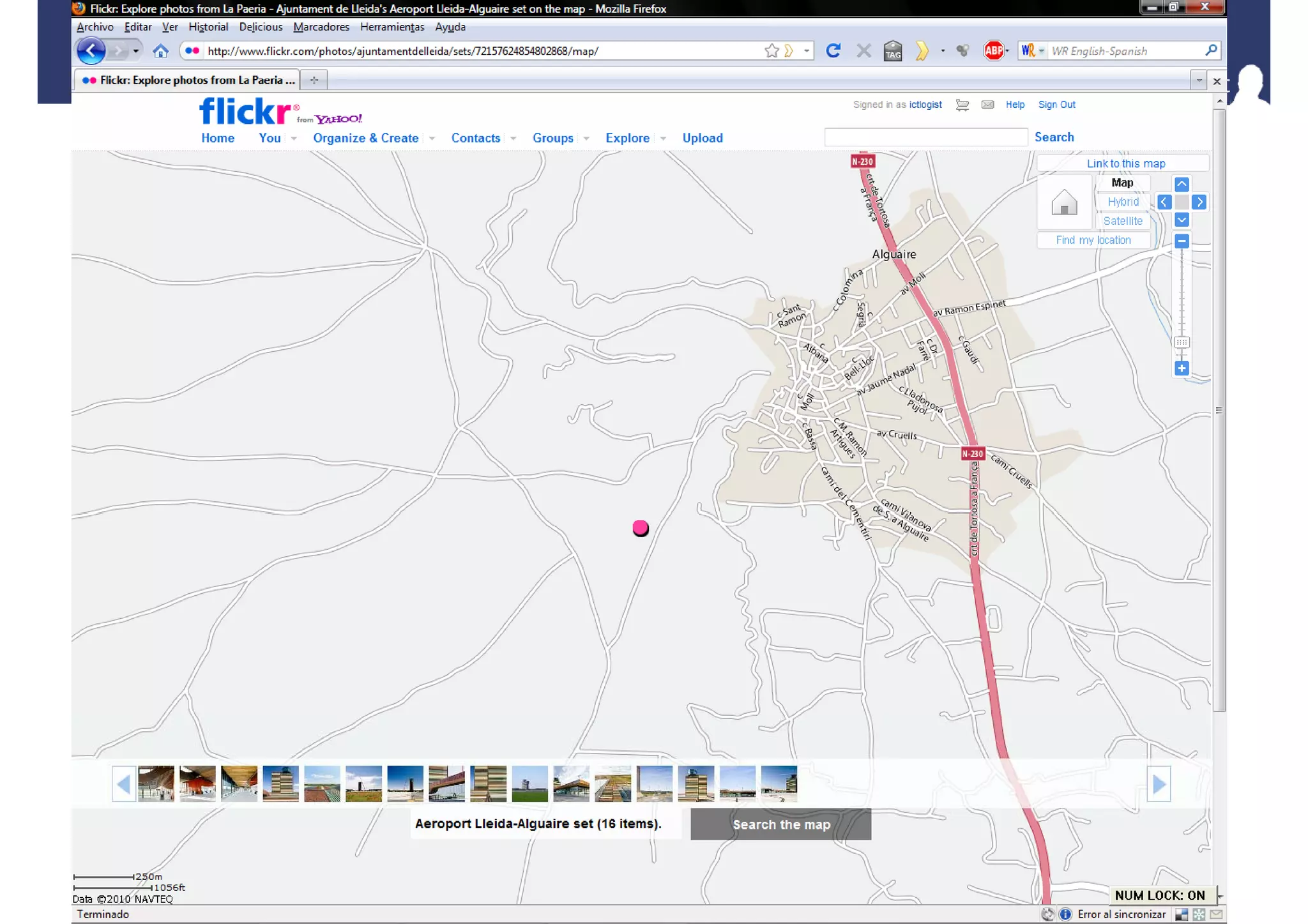Expand the Explore dropdown arrow
Image resolution: width=1308 pixels, height=924 pixels.
[663, 139]
